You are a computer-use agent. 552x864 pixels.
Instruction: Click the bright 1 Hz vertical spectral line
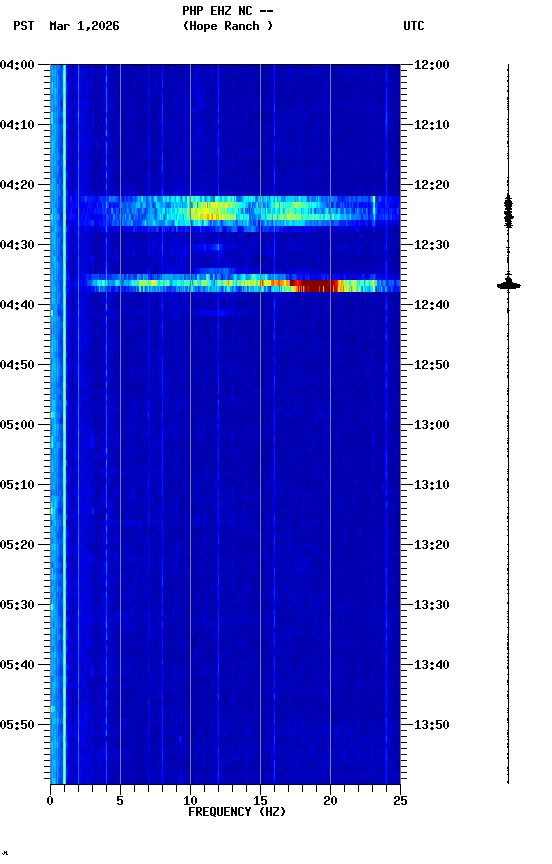coord(64,424)
